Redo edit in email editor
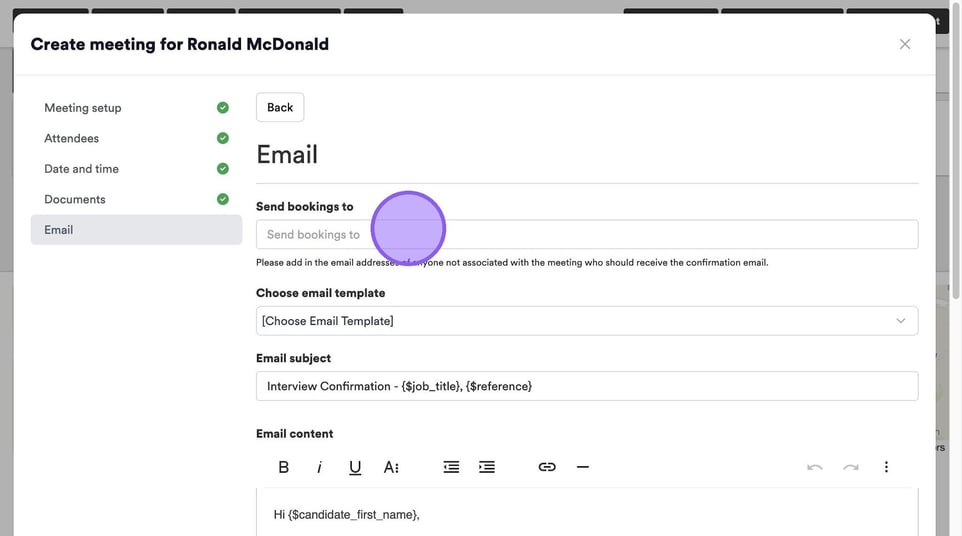The image size is (962, 536). tap(850, 467)
